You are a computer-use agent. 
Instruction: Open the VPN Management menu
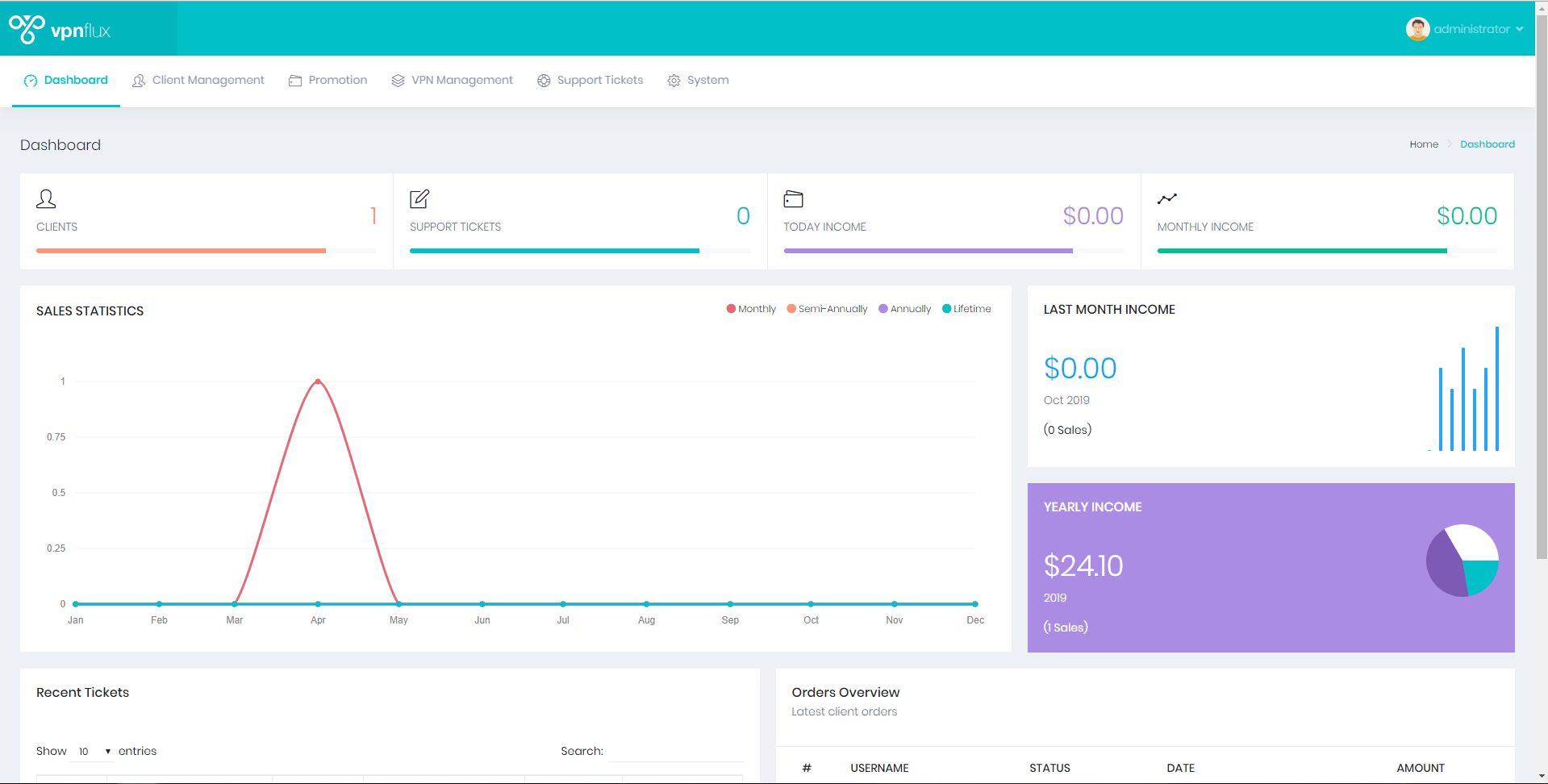coord(452,80)
